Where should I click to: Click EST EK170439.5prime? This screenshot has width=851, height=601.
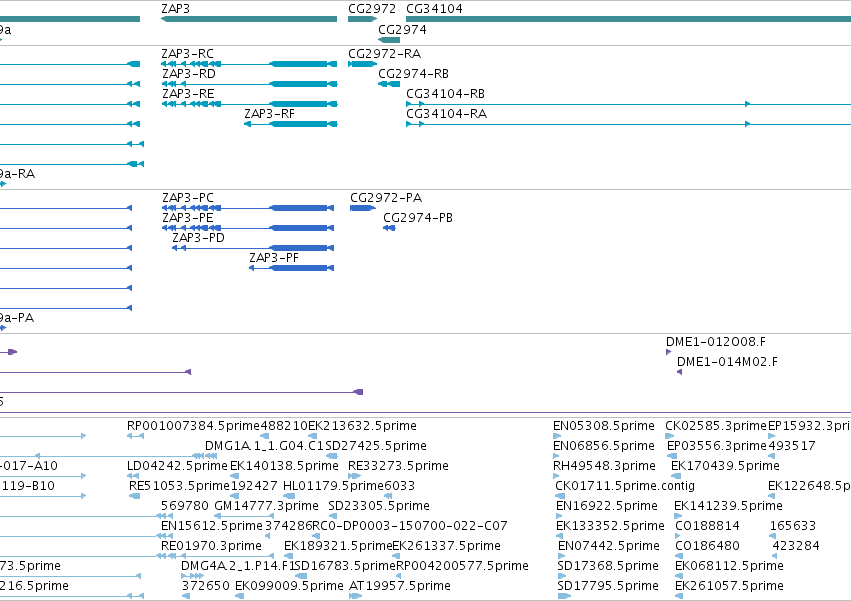point(726,466)
